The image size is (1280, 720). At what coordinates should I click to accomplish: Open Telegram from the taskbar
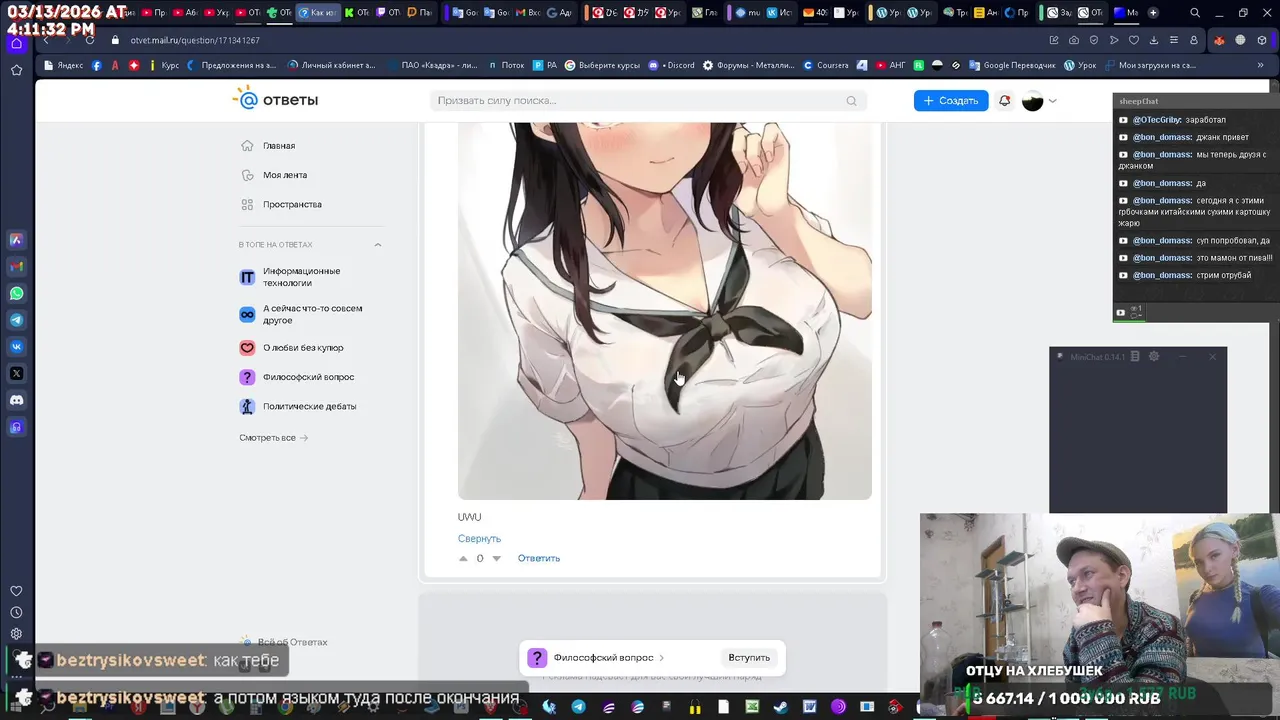579,707
